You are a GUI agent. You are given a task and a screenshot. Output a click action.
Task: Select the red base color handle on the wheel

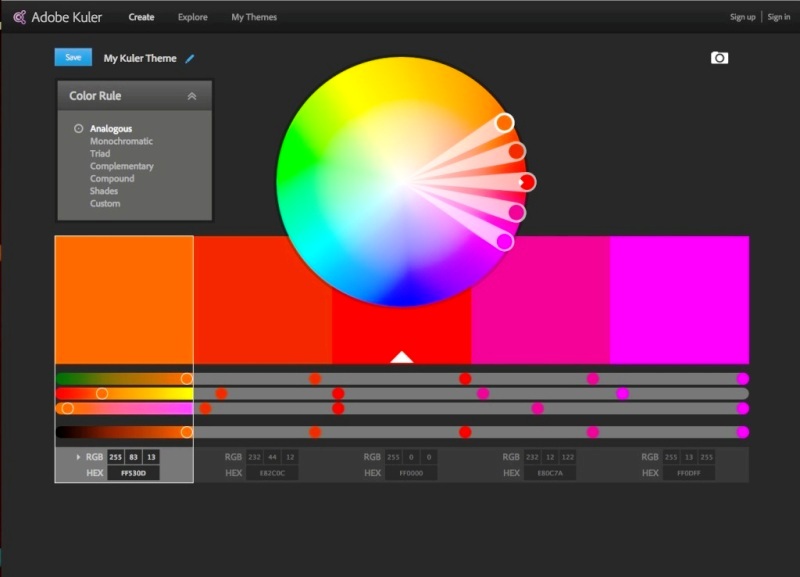(x=527, y=182)
